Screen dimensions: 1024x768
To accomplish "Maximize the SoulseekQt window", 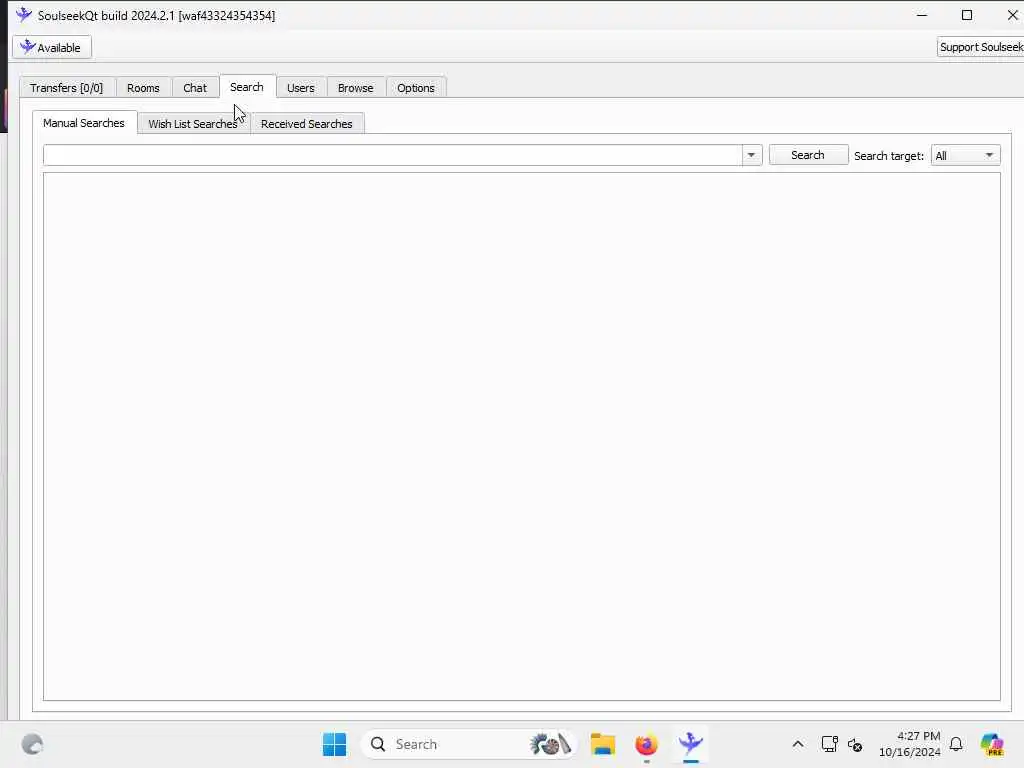I will click(x=967, y=14).
